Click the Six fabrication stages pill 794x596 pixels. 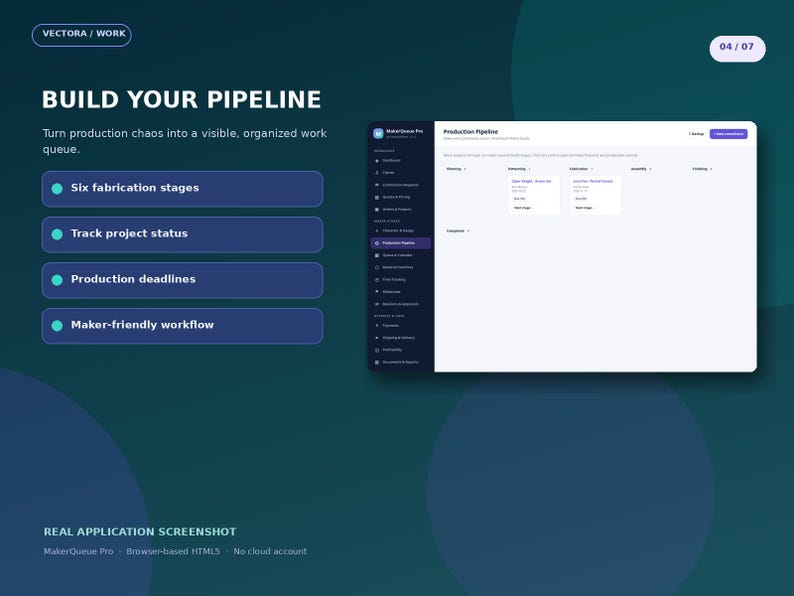[182, 189]
